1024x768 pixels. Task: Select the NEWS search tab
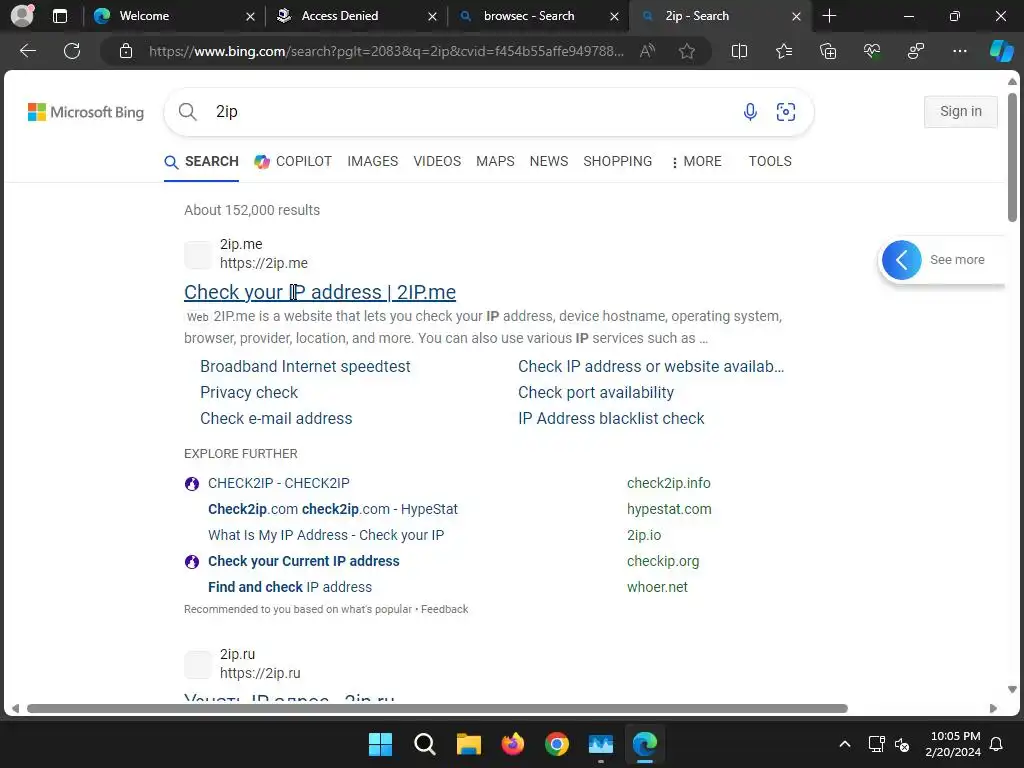[x=549, y=161]
